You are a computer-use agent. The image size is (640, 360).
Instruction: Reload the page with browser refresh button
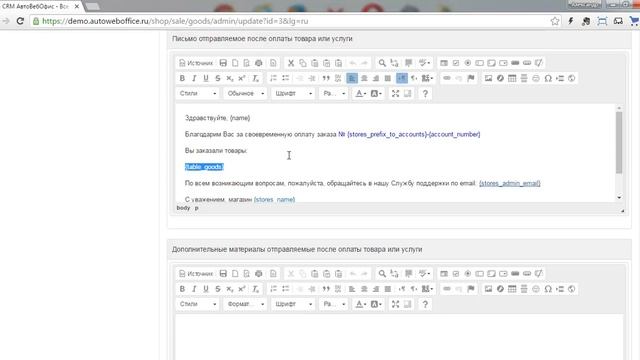click(x=20, y=21)
